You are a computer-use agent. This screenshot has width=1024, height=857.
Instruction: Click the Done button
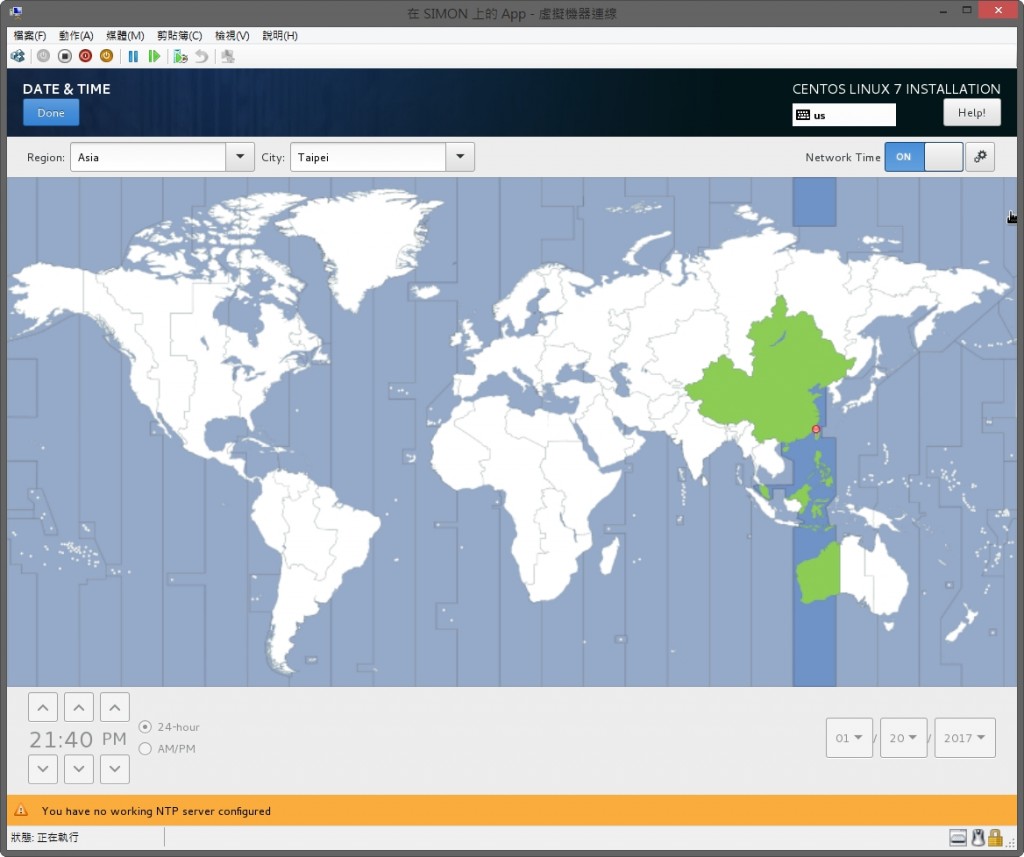[x=51, y=112]
